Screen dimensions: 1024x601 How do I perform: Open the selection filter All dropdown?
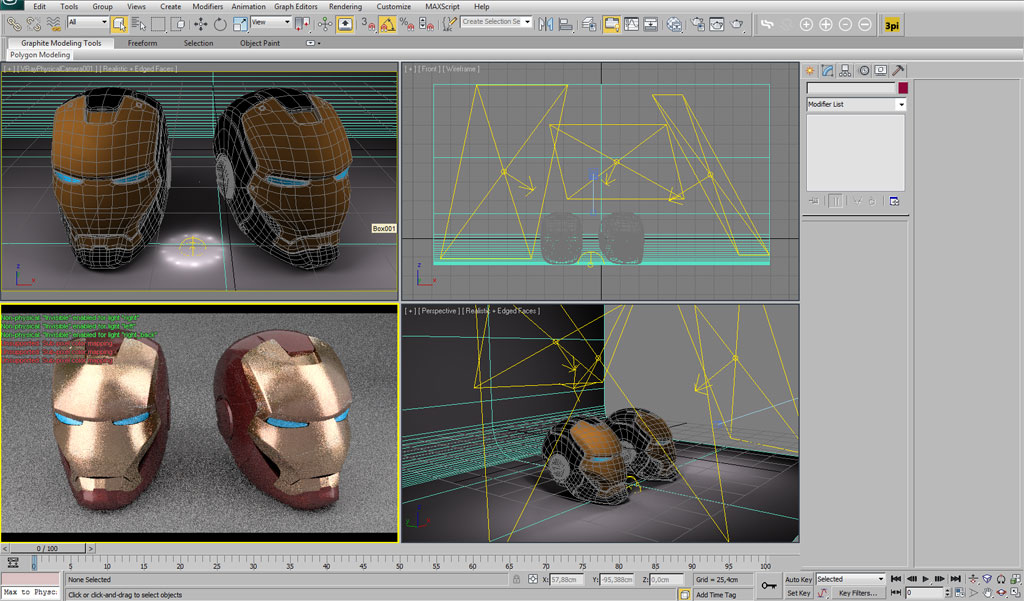[88, 22]
